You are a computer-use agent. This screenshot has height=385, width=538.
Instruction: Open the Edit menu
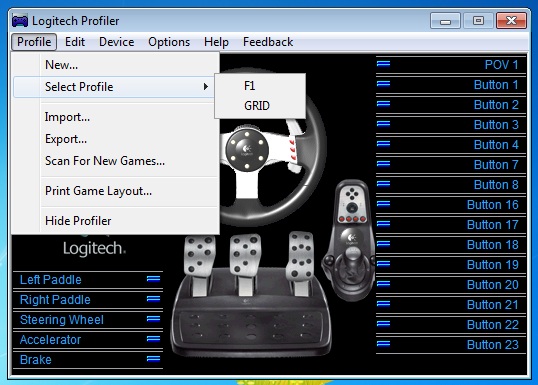(x=75, y=42)
